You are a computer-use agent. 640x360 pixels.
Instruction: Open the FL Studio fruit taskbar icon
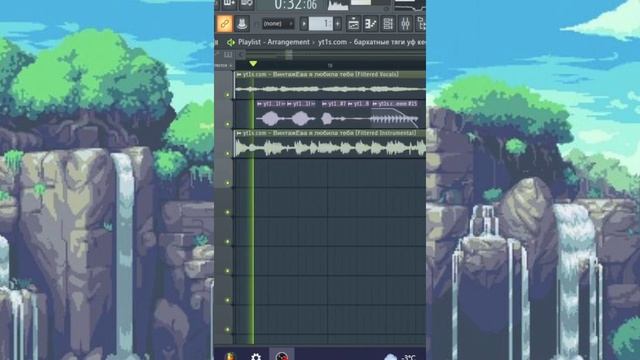pos(230,357)
